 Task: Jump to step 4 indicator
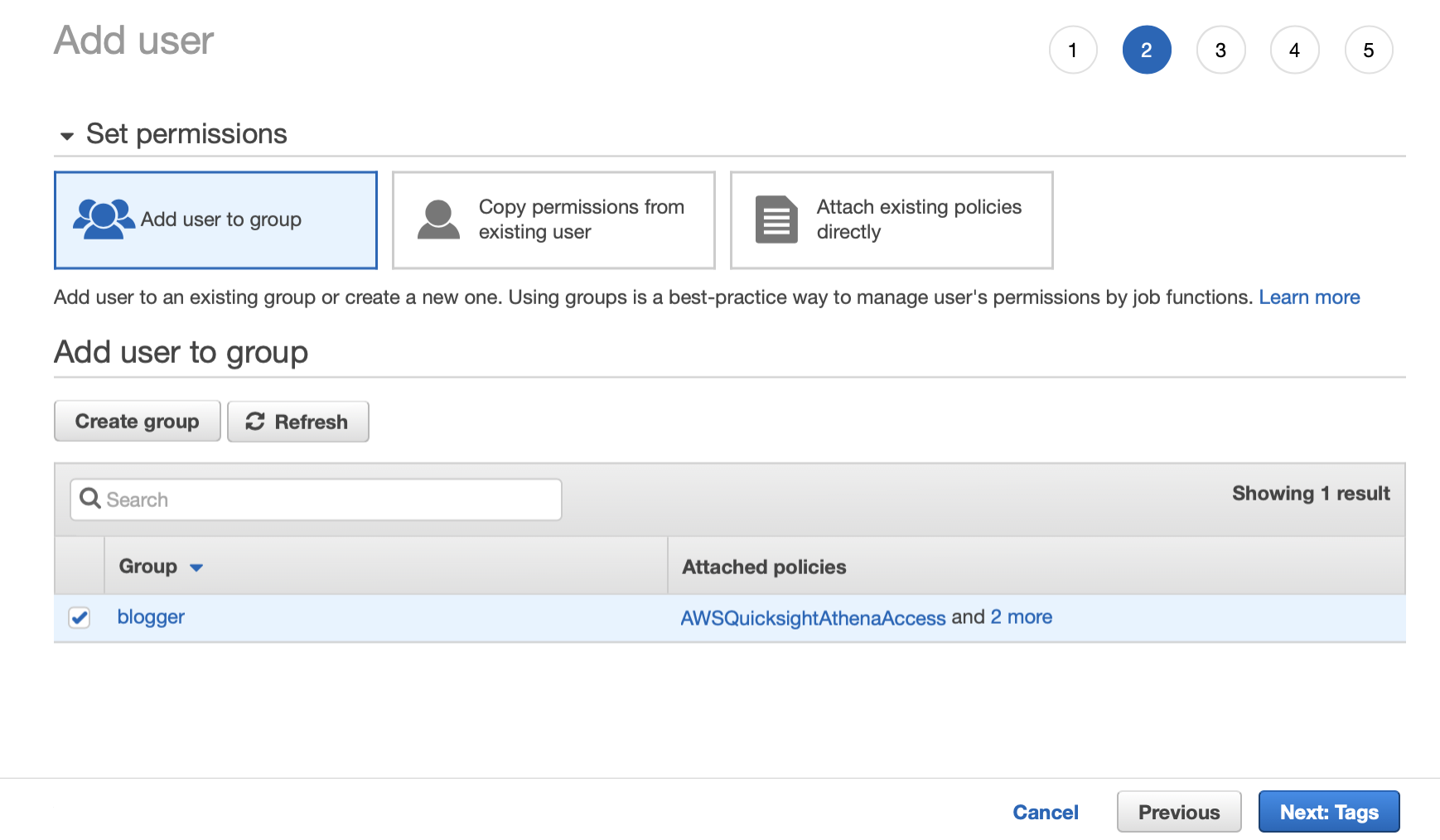tap(1294, 50)
